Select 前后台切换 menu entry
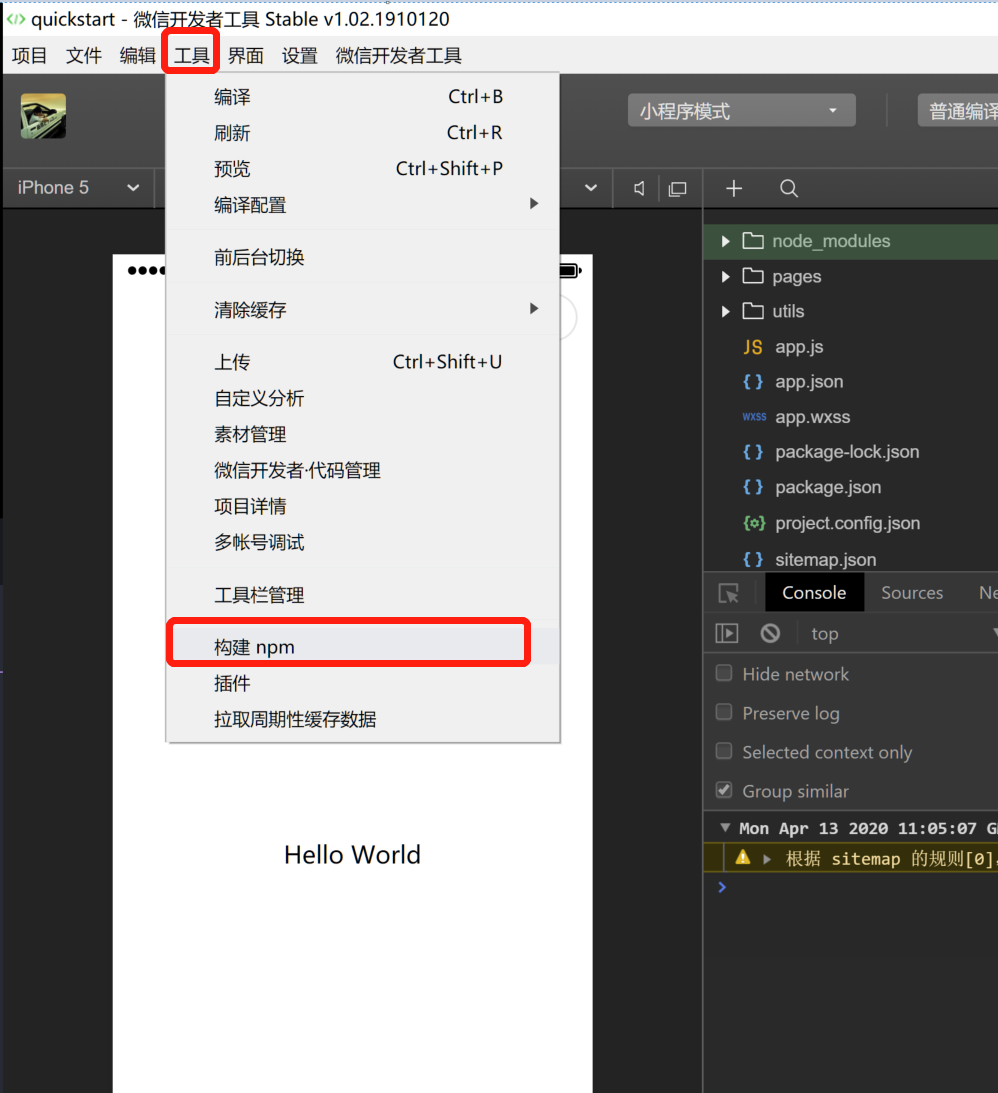This screenshot has height=1093, width=998. (x=362, y=257)
